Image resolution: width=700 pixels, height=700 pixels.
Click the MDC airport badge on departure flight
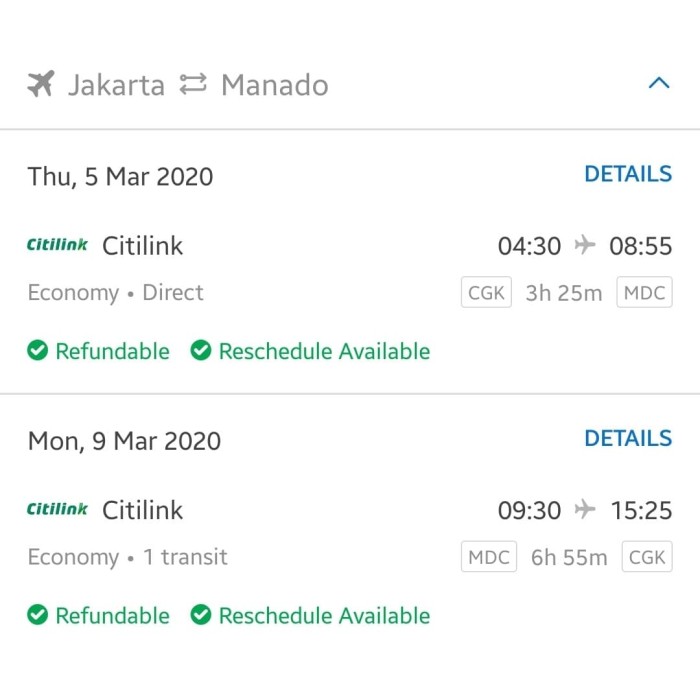pyautogui.click(x=644, y=293)
